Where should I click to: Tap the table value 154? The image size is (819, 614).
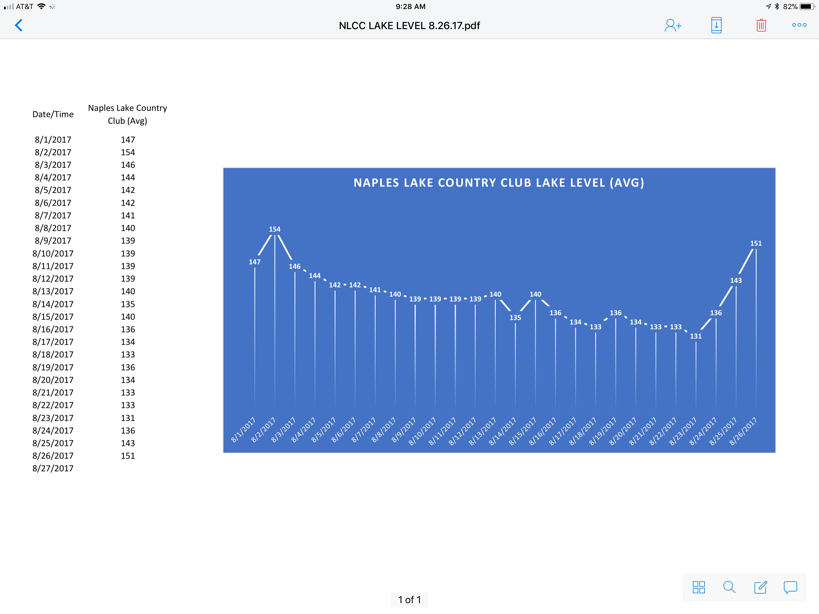coord(128,152)
